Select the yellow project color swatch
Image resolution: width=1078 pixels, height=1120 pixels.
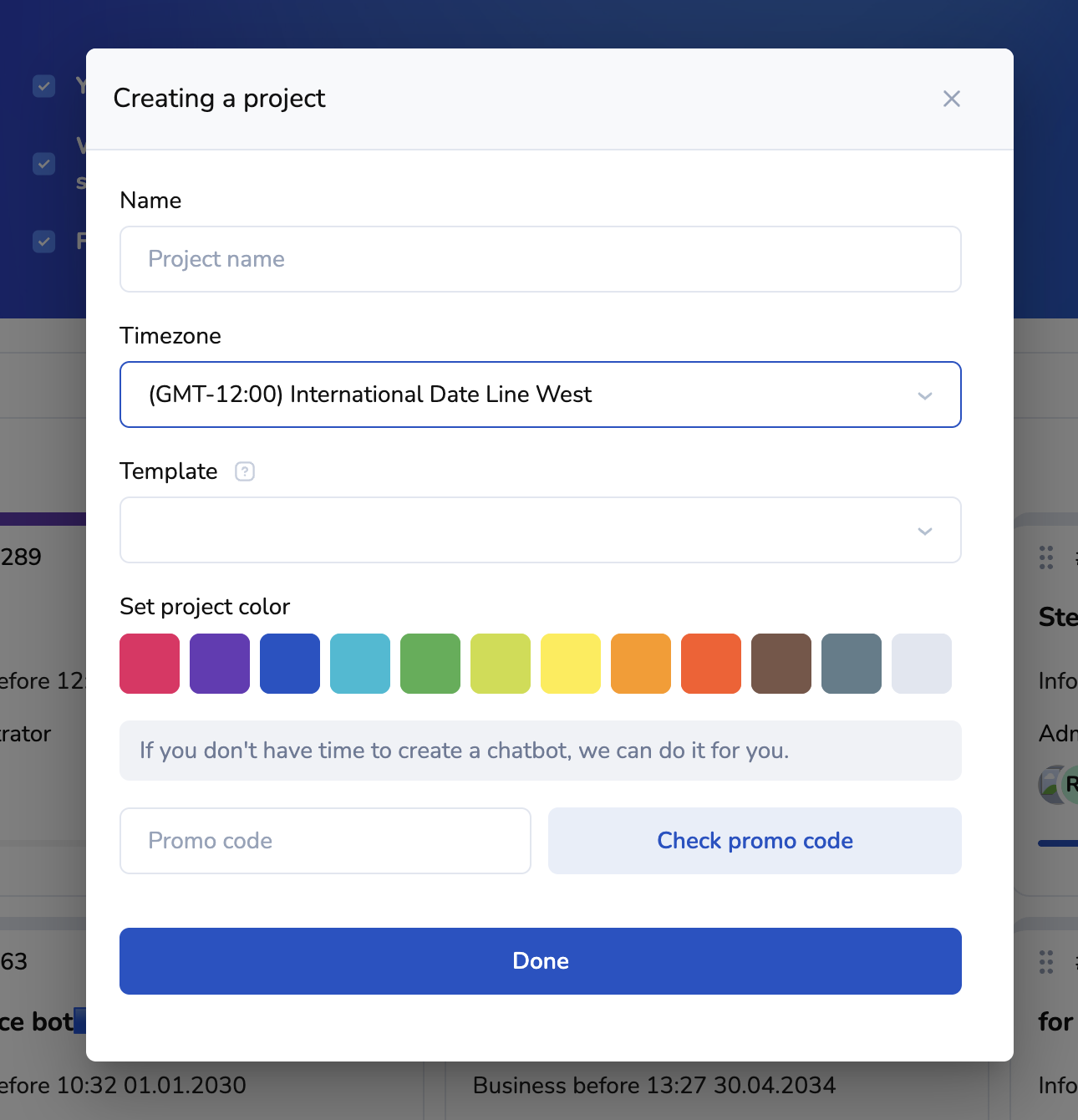[571, 664]
